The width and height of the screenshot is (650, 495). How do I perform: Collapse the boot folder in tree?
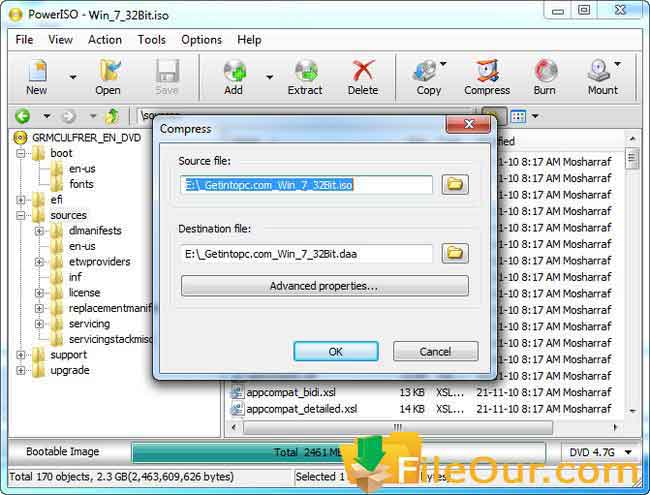[x=21, y=153]
